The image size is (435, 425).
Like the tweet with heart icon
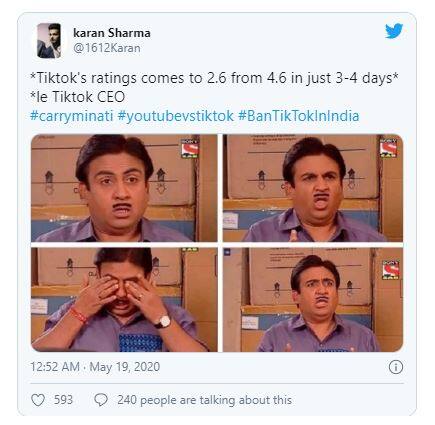(x=38, y=400)
